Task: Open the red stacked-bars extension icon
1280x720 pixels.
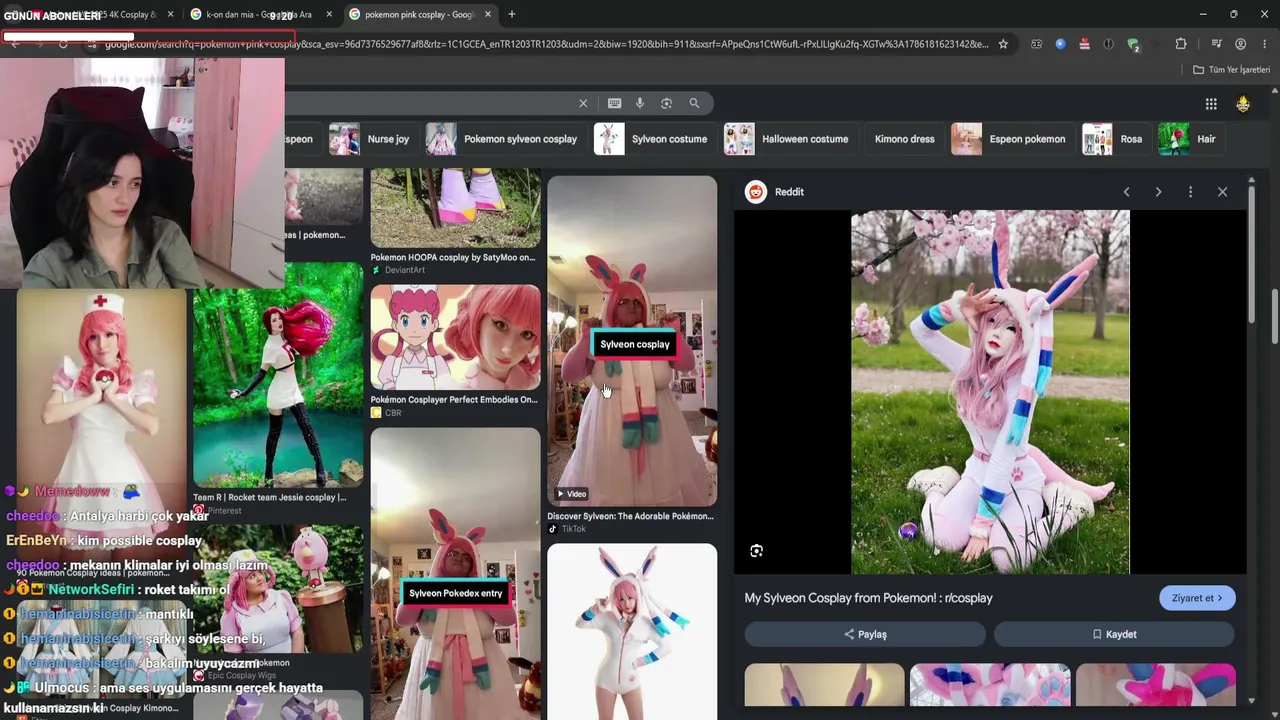Action: (1084, 44)
